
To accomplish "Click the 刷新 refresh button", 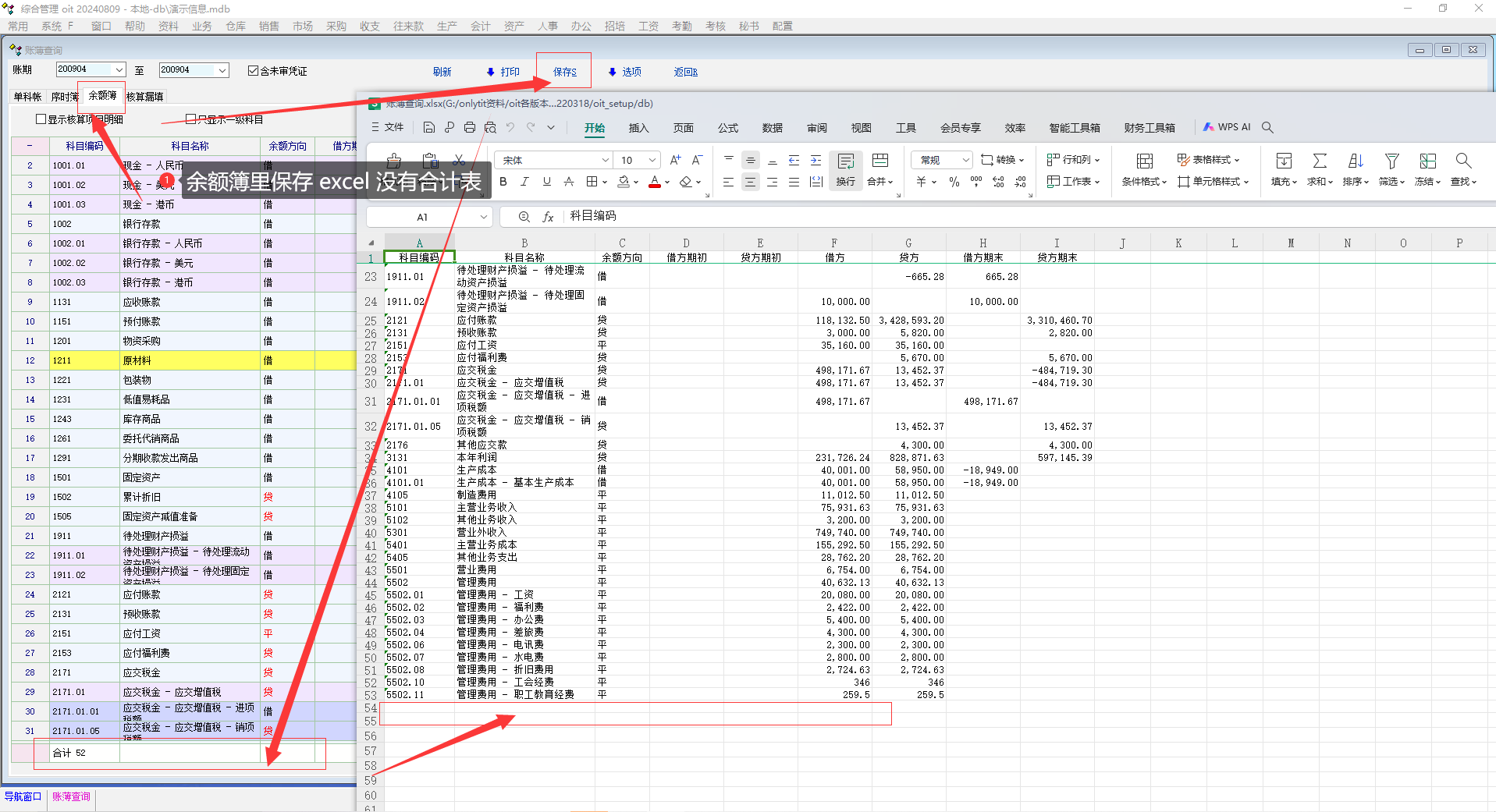I will [x=442, y=72].
